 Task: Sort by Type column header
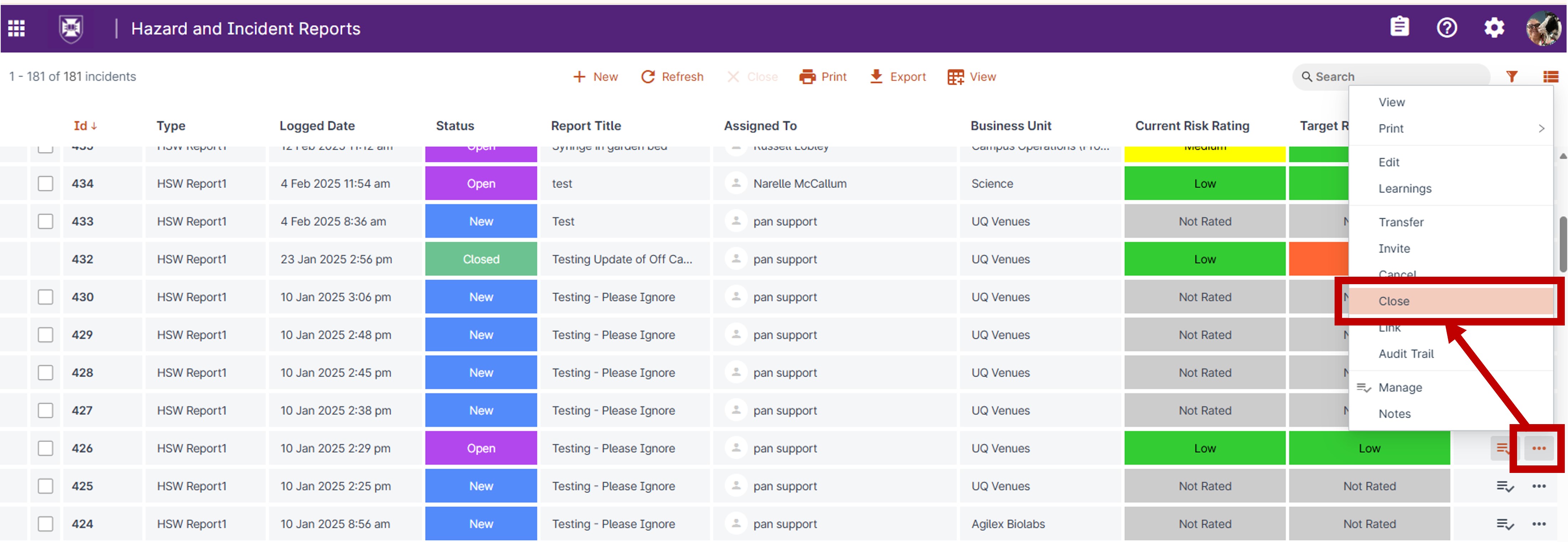[x=171, y=126]
